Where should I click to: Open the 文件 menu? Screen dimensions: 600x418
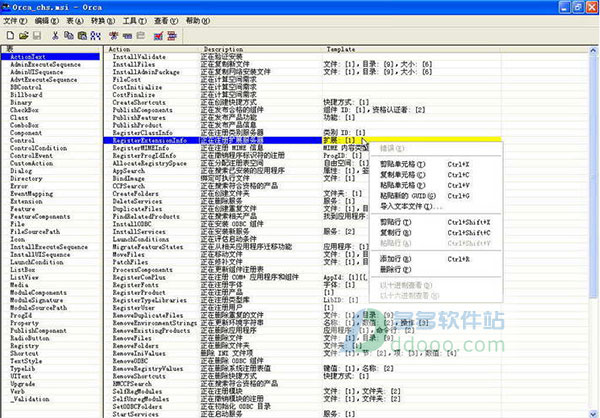click(x=15, y=21)
